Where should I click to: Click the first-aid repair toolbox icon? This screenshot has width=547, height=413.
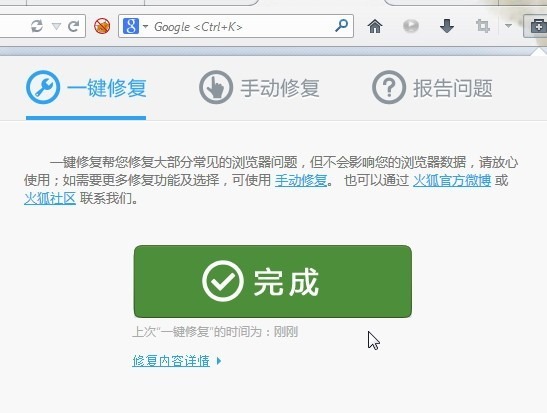[538, 26]
